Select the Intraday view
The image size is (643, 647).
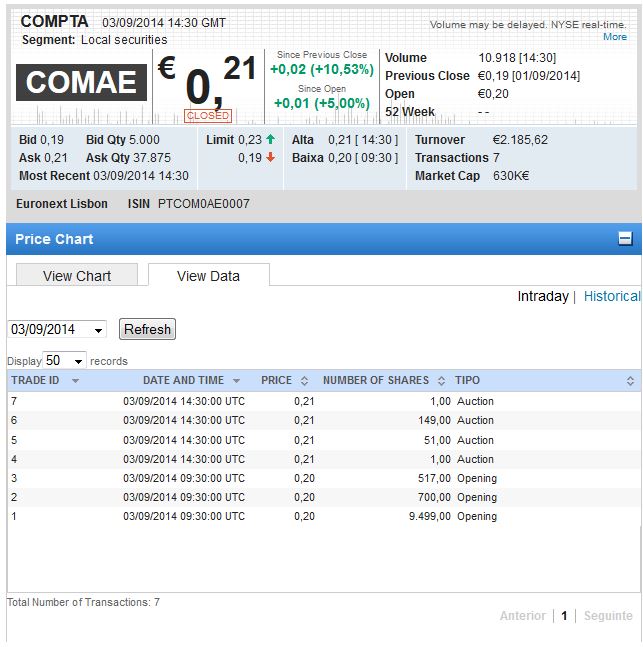tap(543, 296)
